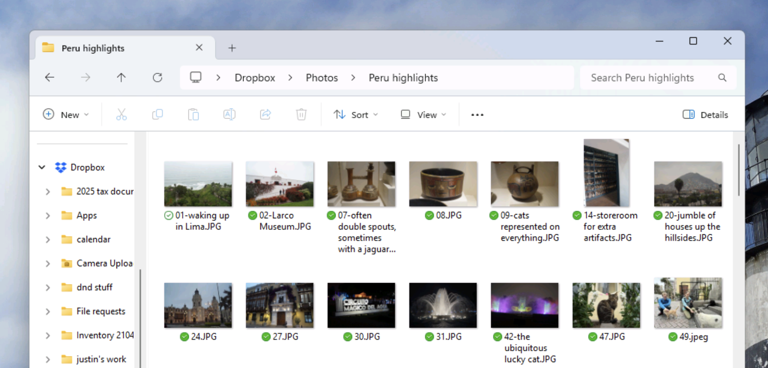This screenshot has width=768, height=368.
Task: Select the 02-Larco Museum.JPG thumbnail
Action: 280,184
